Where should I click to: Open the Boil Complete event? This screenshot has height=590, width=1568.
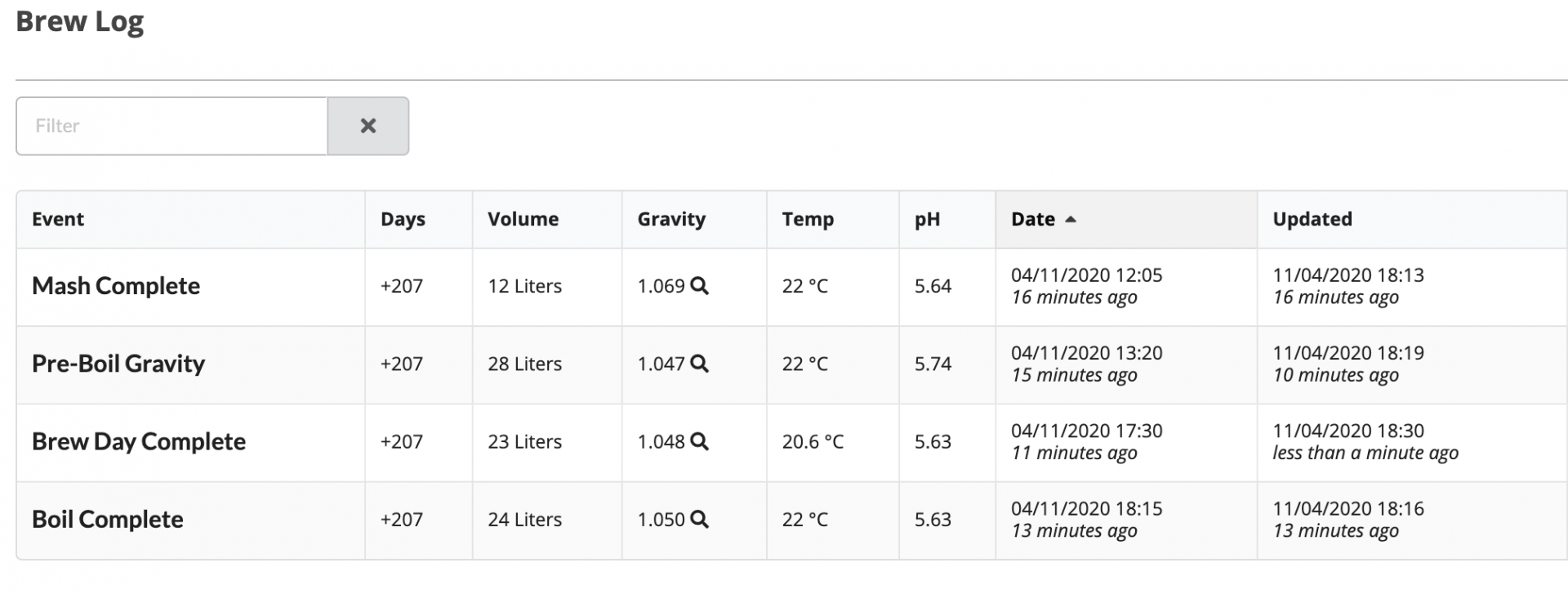(x=108, y=519)
